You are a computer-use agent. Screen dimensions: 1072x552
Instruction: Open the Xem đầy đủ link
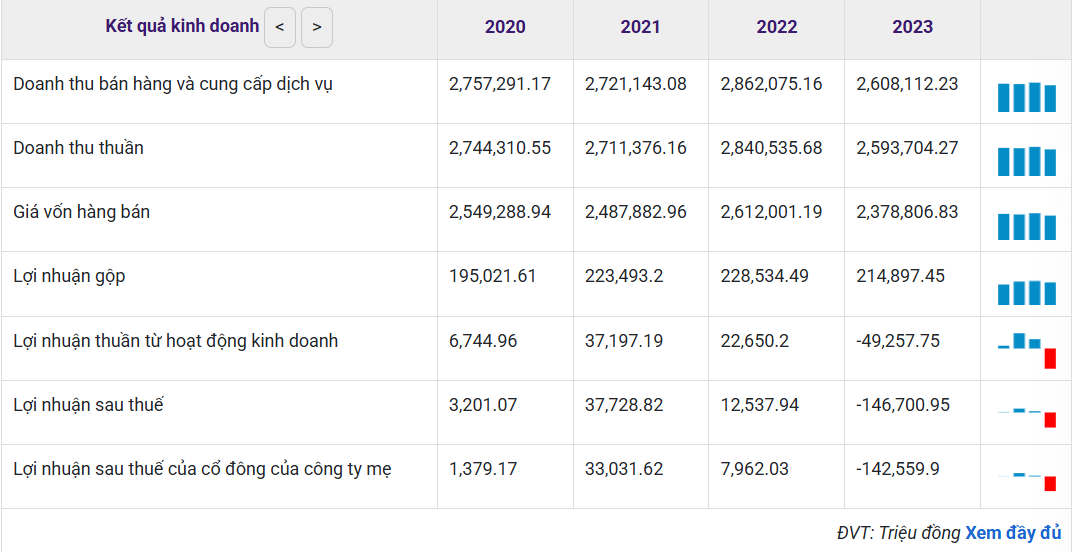(x=1013, y=533)
